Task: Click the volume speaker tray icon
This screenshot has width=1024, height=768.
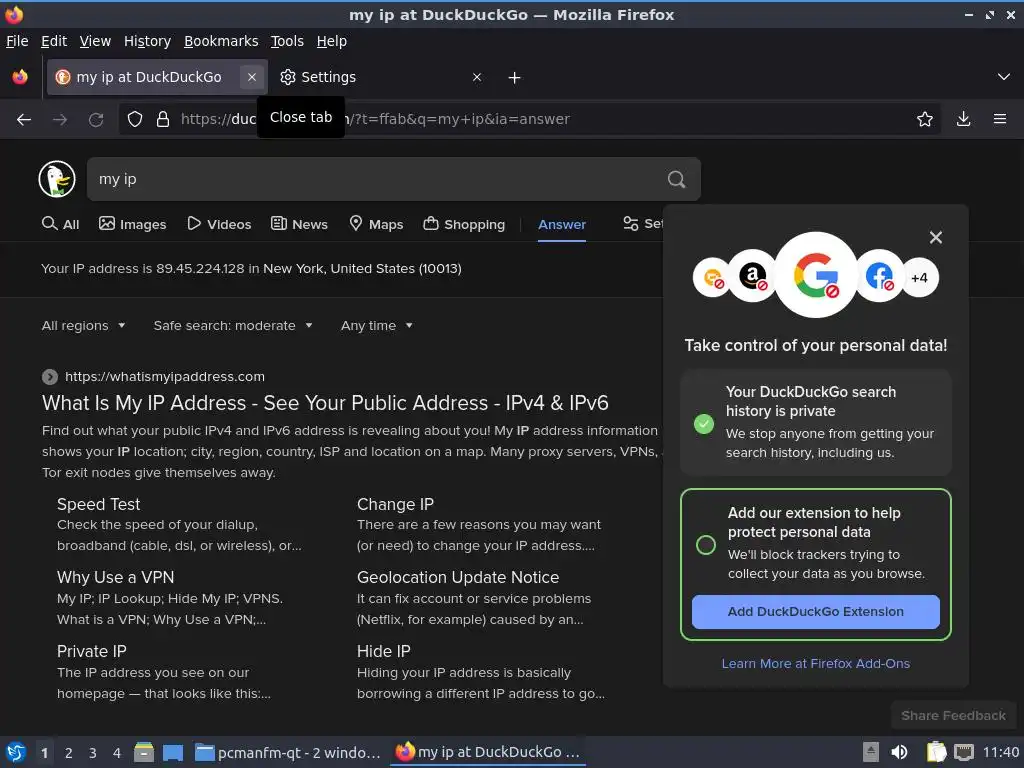Action: pyautogui.click(x=899, y=752)
